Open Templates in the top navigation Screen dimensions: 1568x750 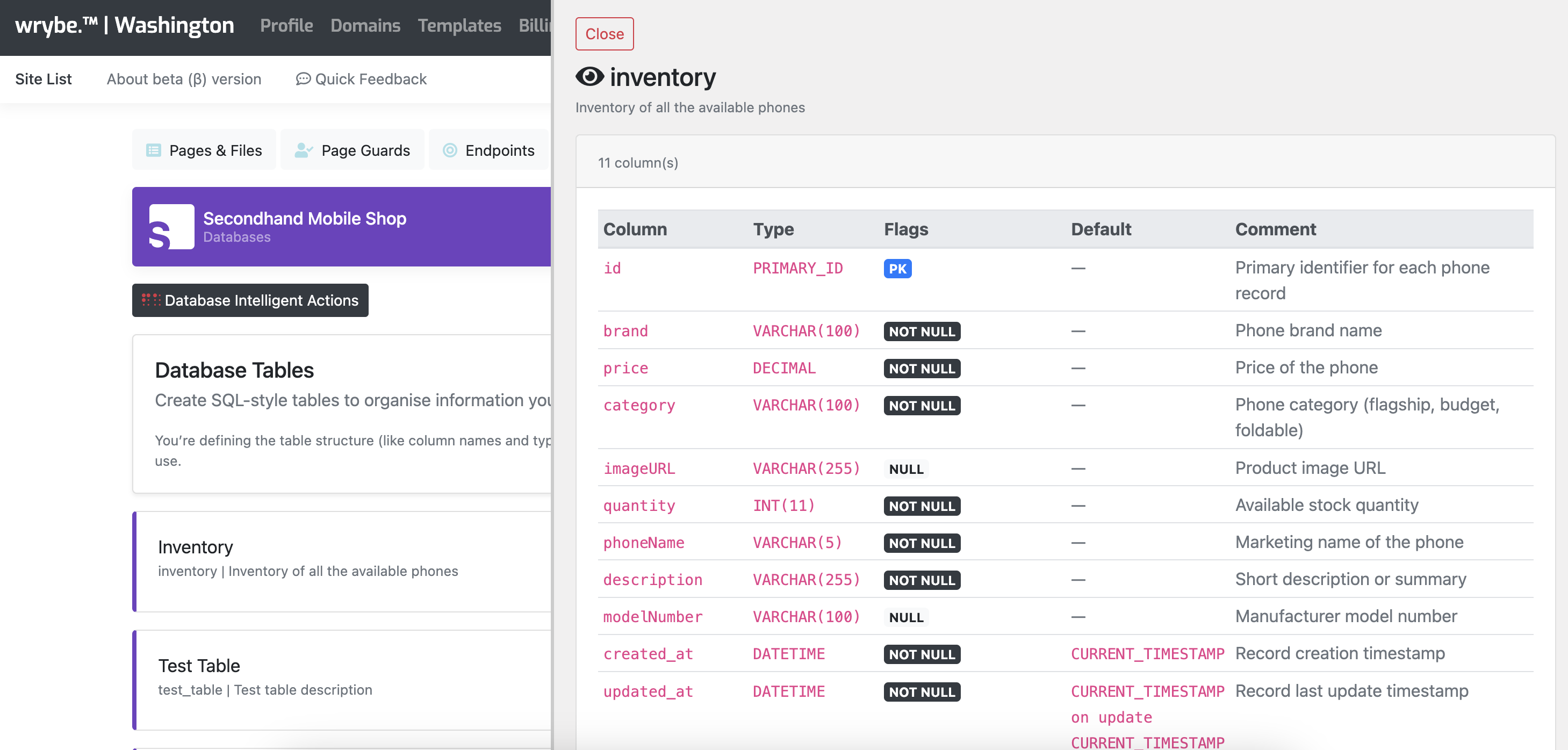(459, 26)
